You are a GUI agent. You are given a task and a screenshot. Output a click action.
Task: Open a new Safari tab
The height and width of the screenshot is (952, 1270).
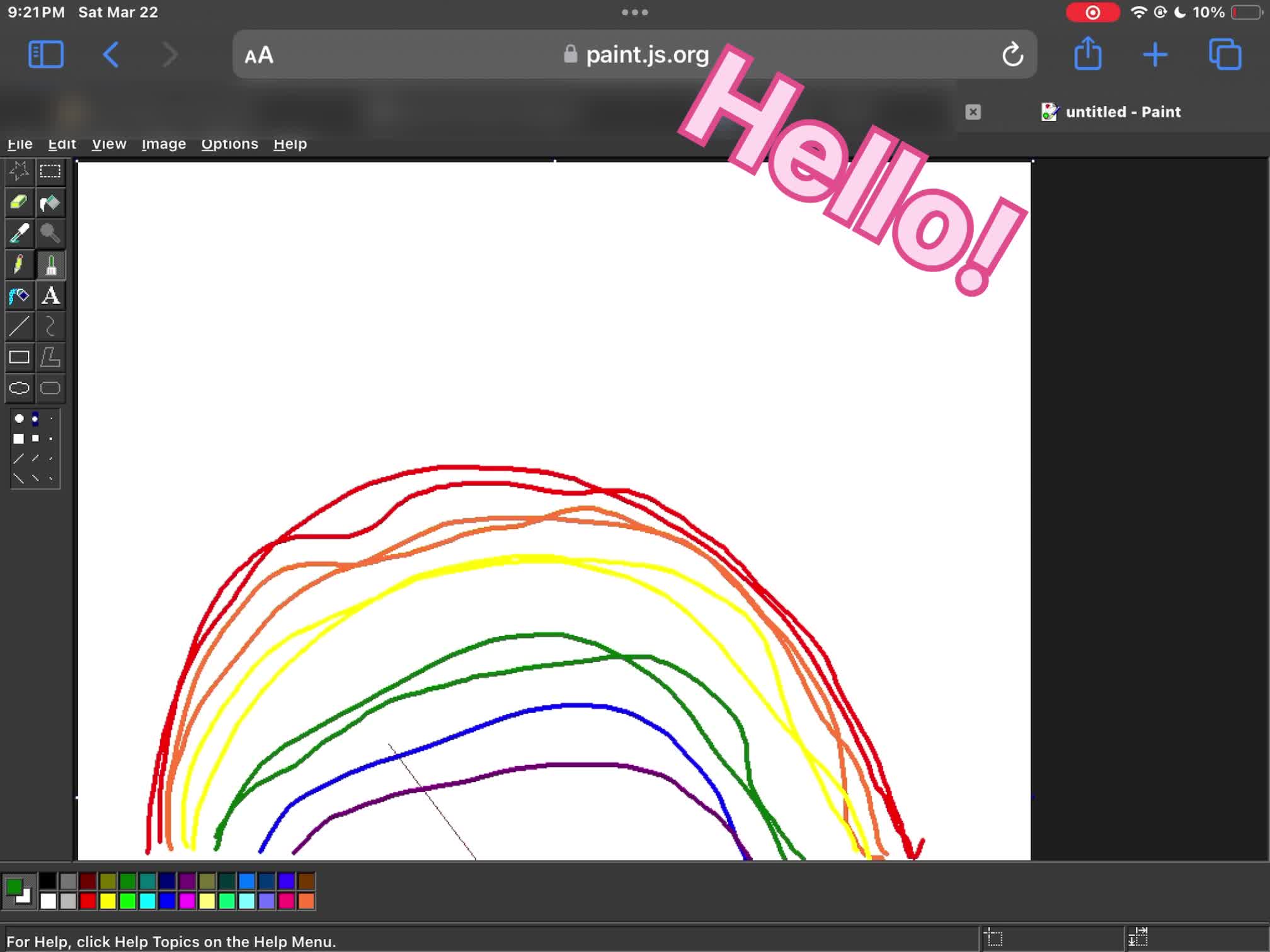pyautogui.click(x=1155, y=55)
